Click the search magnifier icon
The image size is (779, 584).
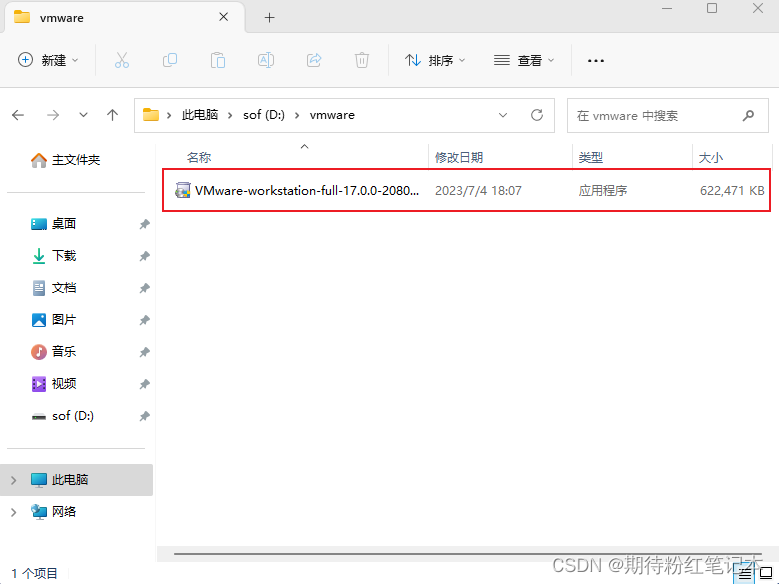tap(748, 116)
